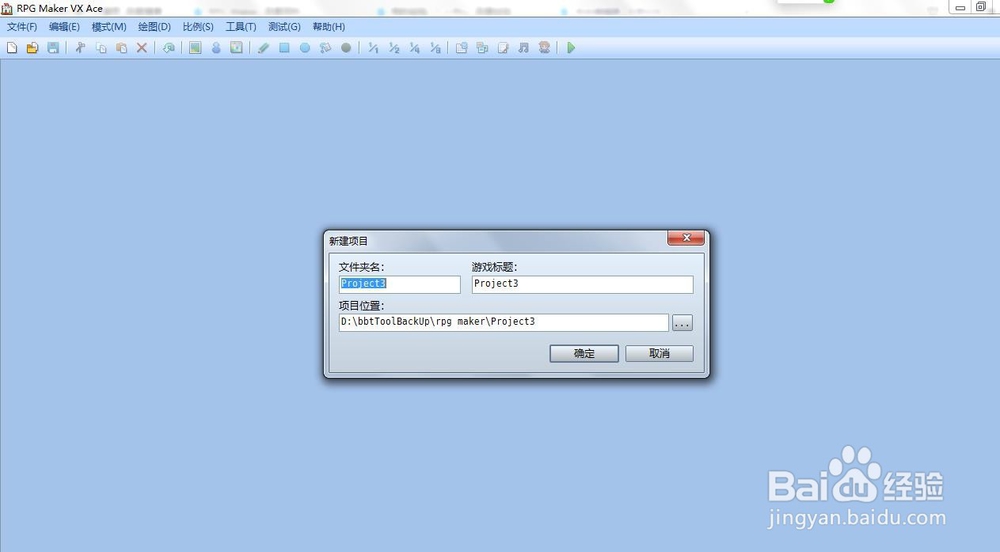Click the browse "..." button for project location

[682, 323]
